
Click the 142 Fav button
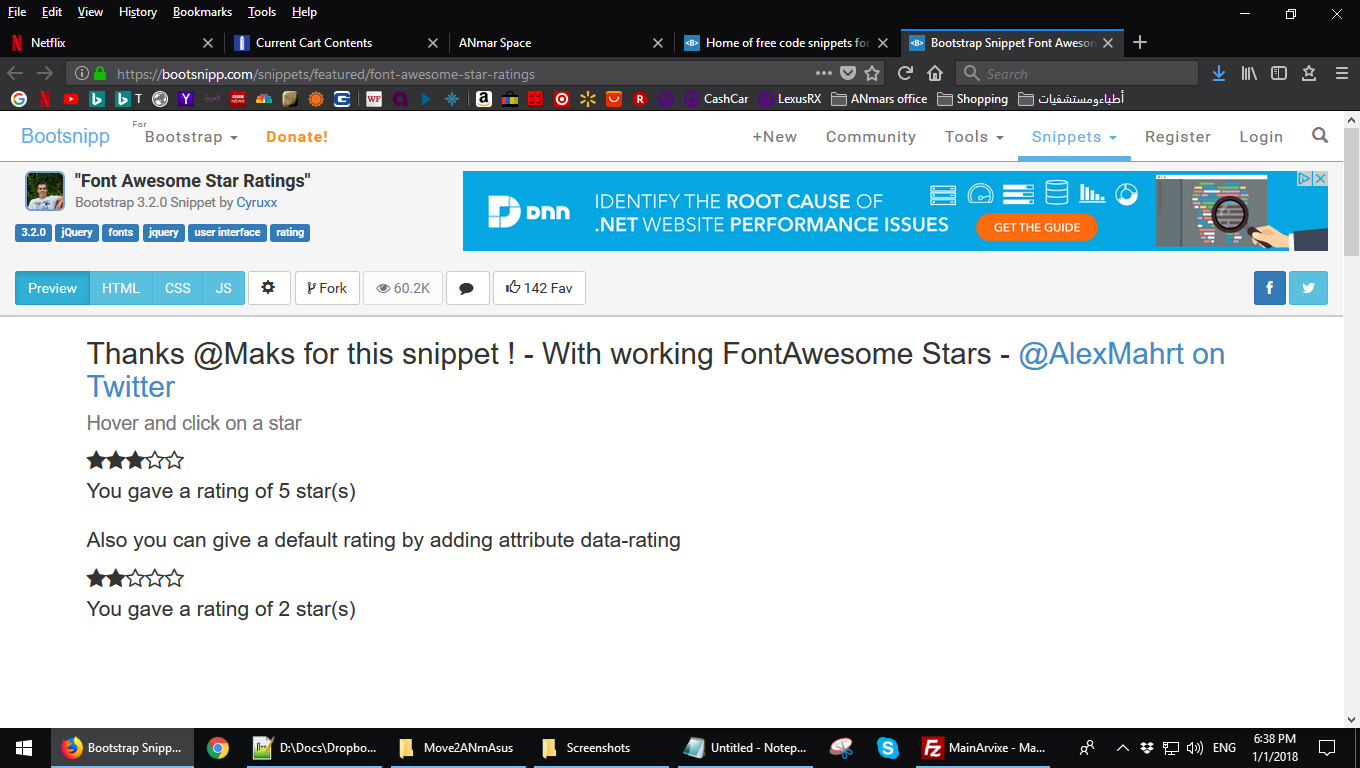(539, 288)
